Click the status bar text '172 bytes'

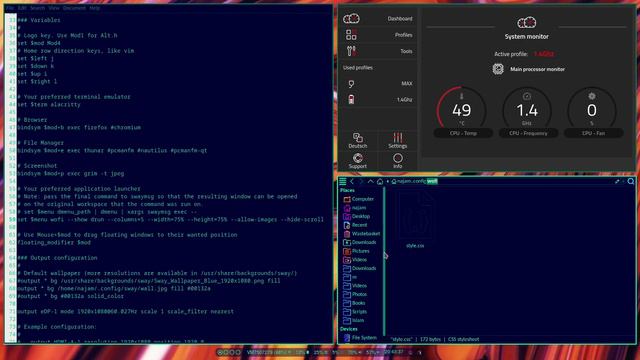[x=430, y=339]
